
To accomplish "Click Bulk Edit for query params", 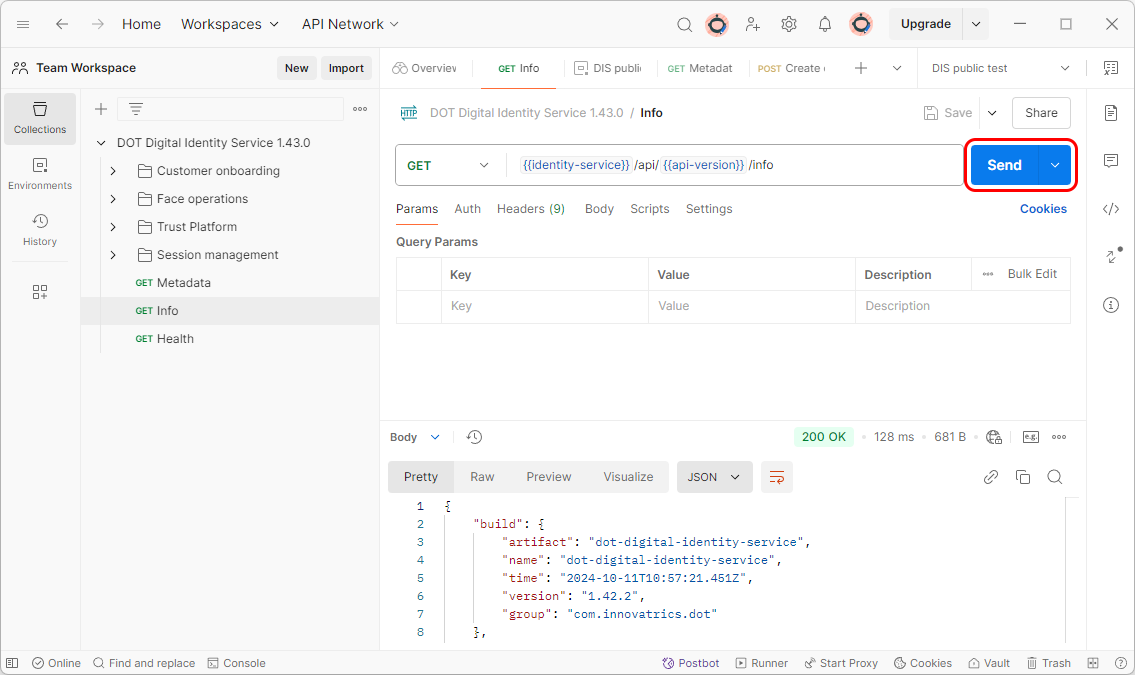I will click(x=1031, y=274).
